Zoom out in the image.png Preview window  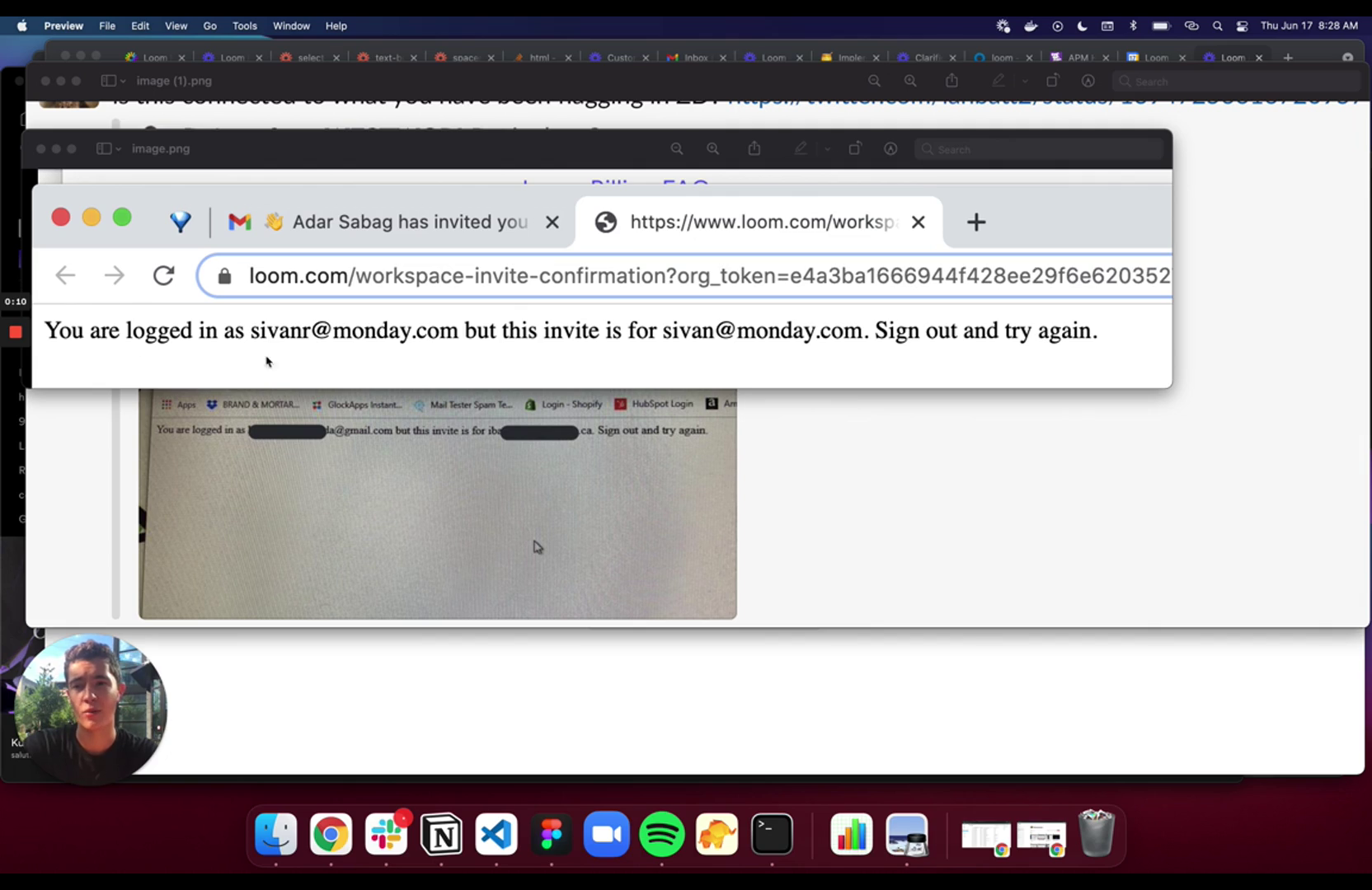point(677,149)
